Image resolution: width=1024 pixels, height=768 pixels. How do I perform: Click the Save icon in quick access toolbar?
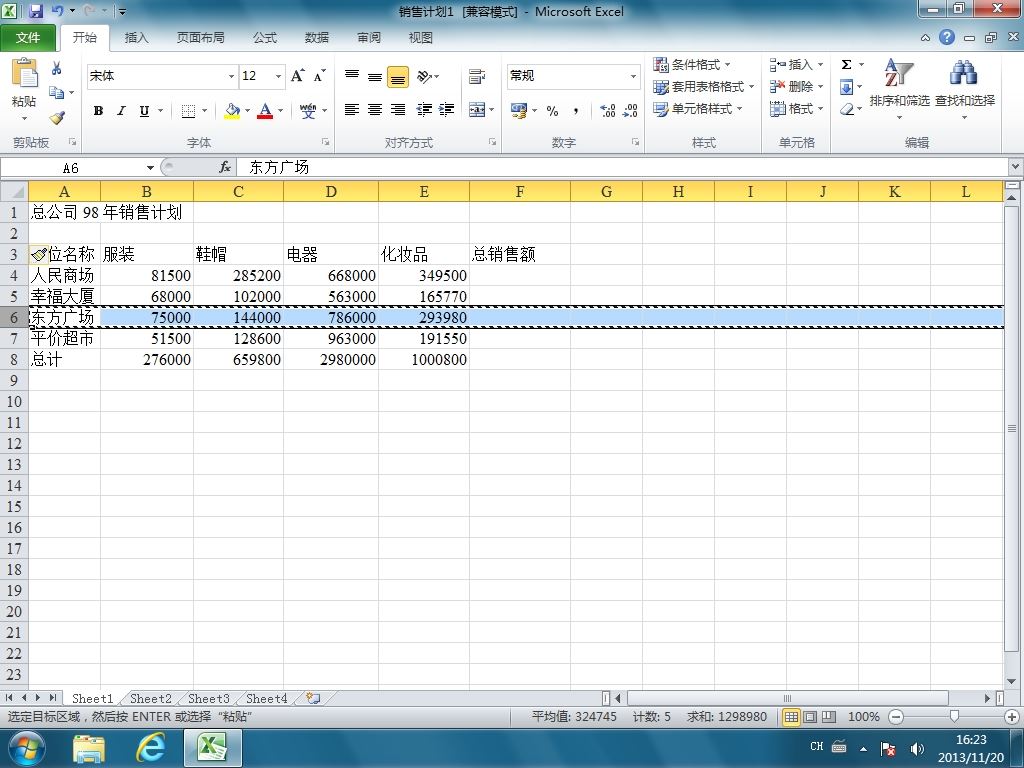coord(35,11)
